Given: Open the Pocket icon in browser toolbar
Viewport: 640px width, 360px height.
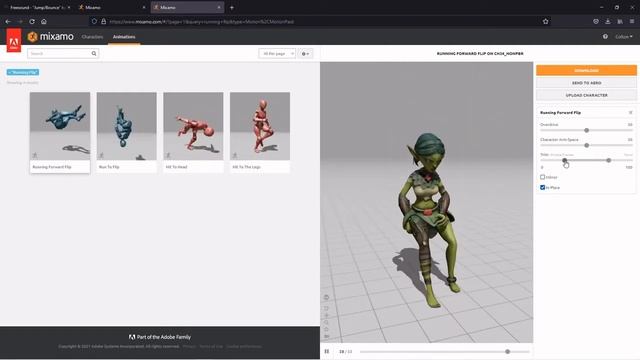Looking at the screenshot, I should click(x=596, y=21).
